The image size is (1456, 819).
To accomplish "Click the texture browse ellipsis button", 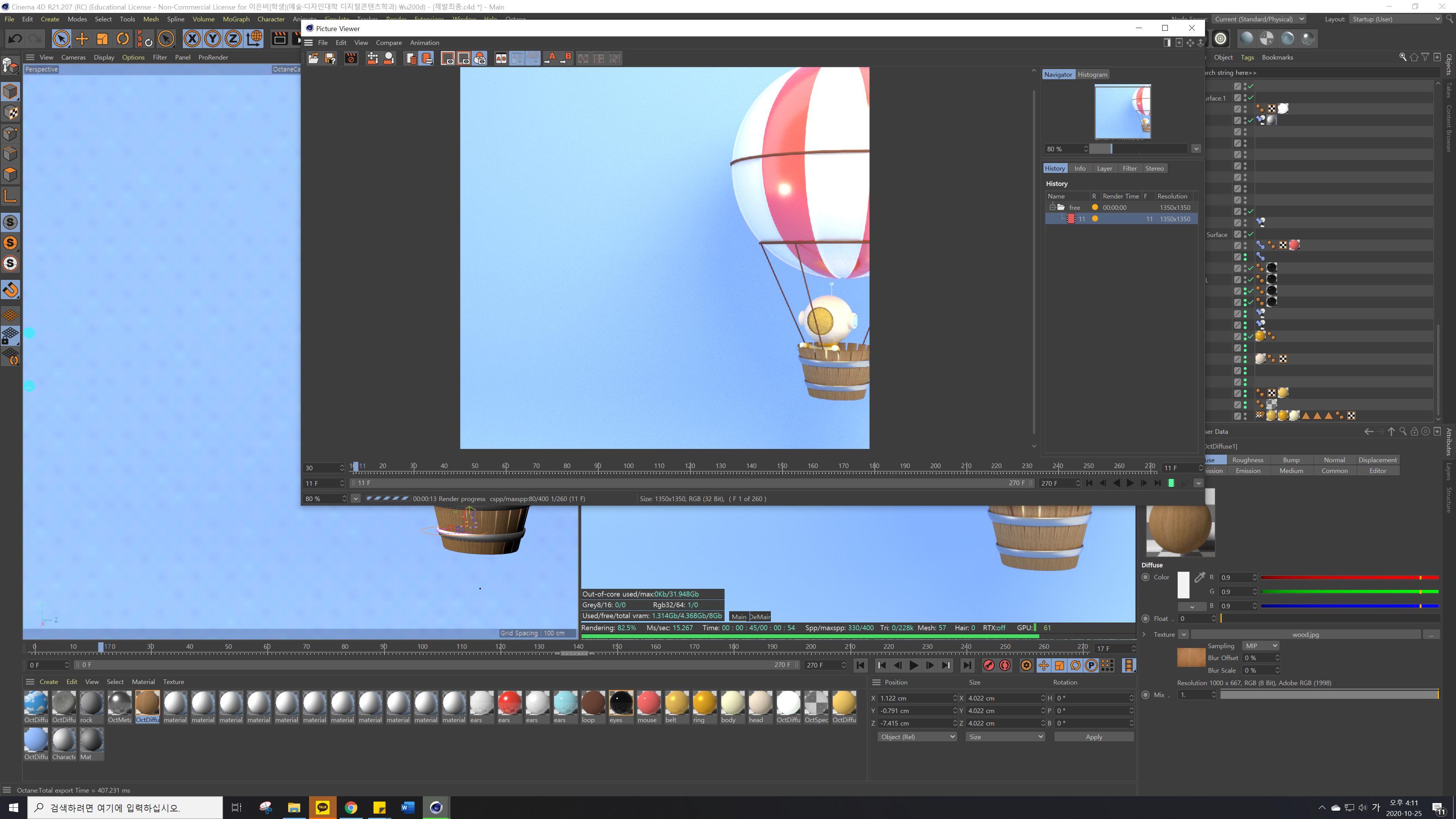I will pyautogui.click(x=1431, y=634).
